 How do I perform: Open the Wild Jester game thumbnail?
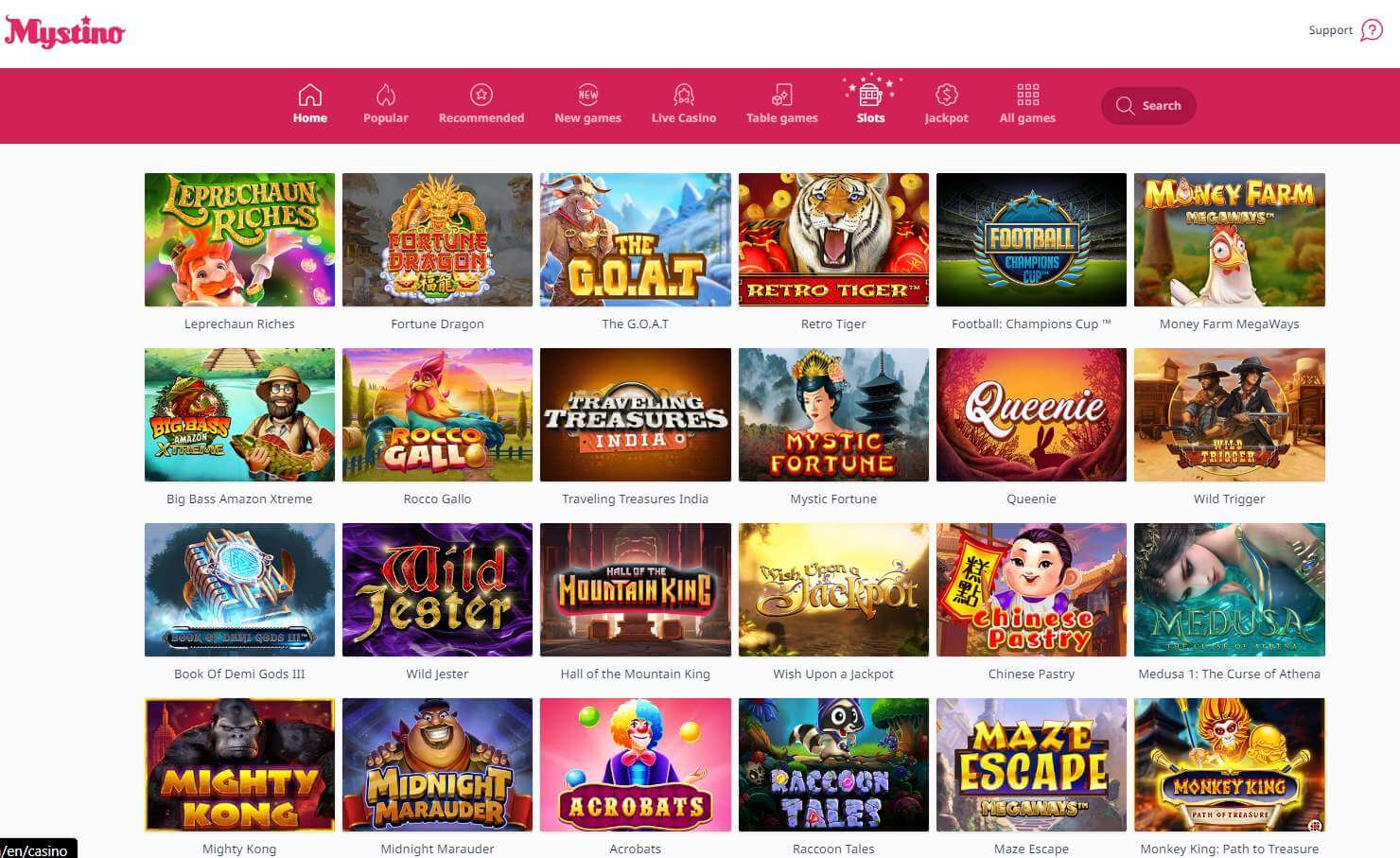tap(437, 589)
